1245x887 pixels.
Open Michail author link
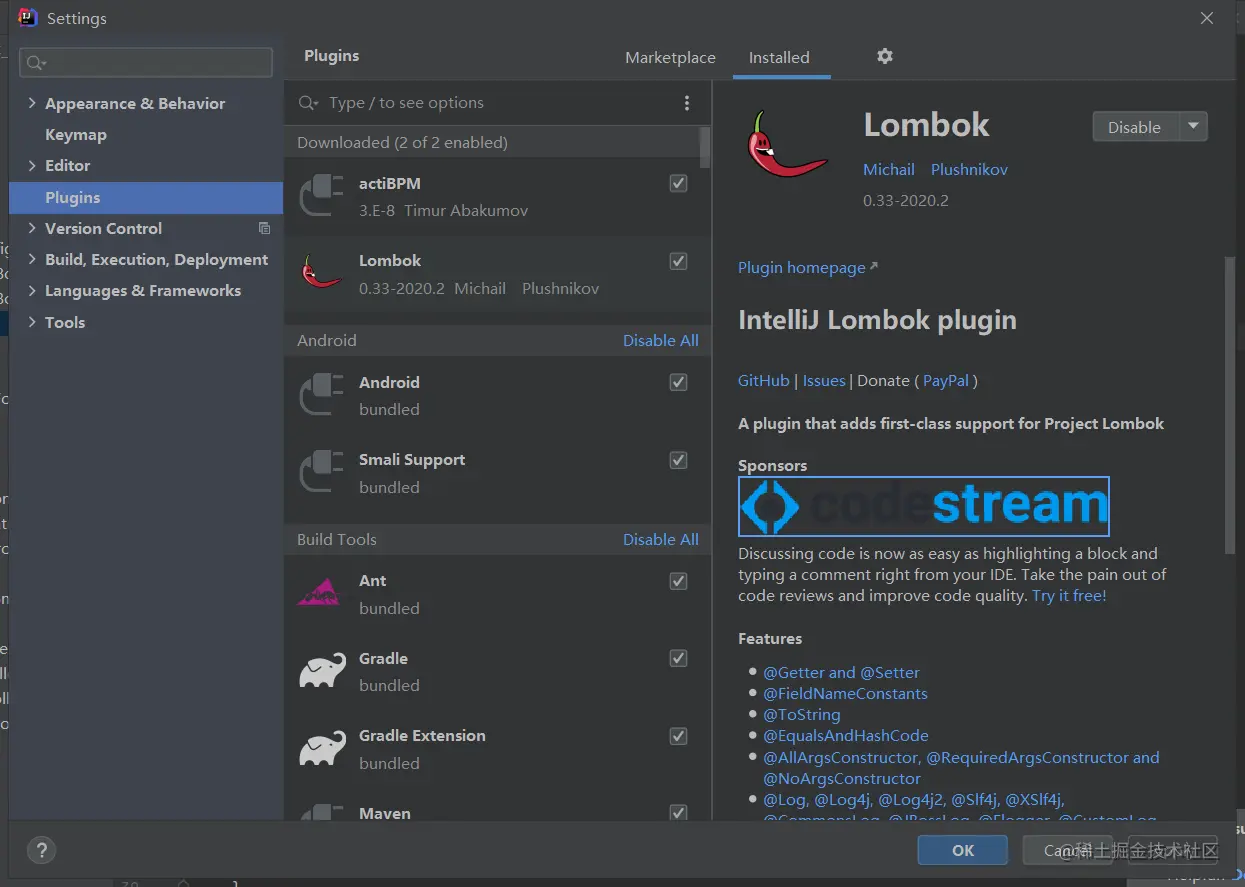click(889, 169)
